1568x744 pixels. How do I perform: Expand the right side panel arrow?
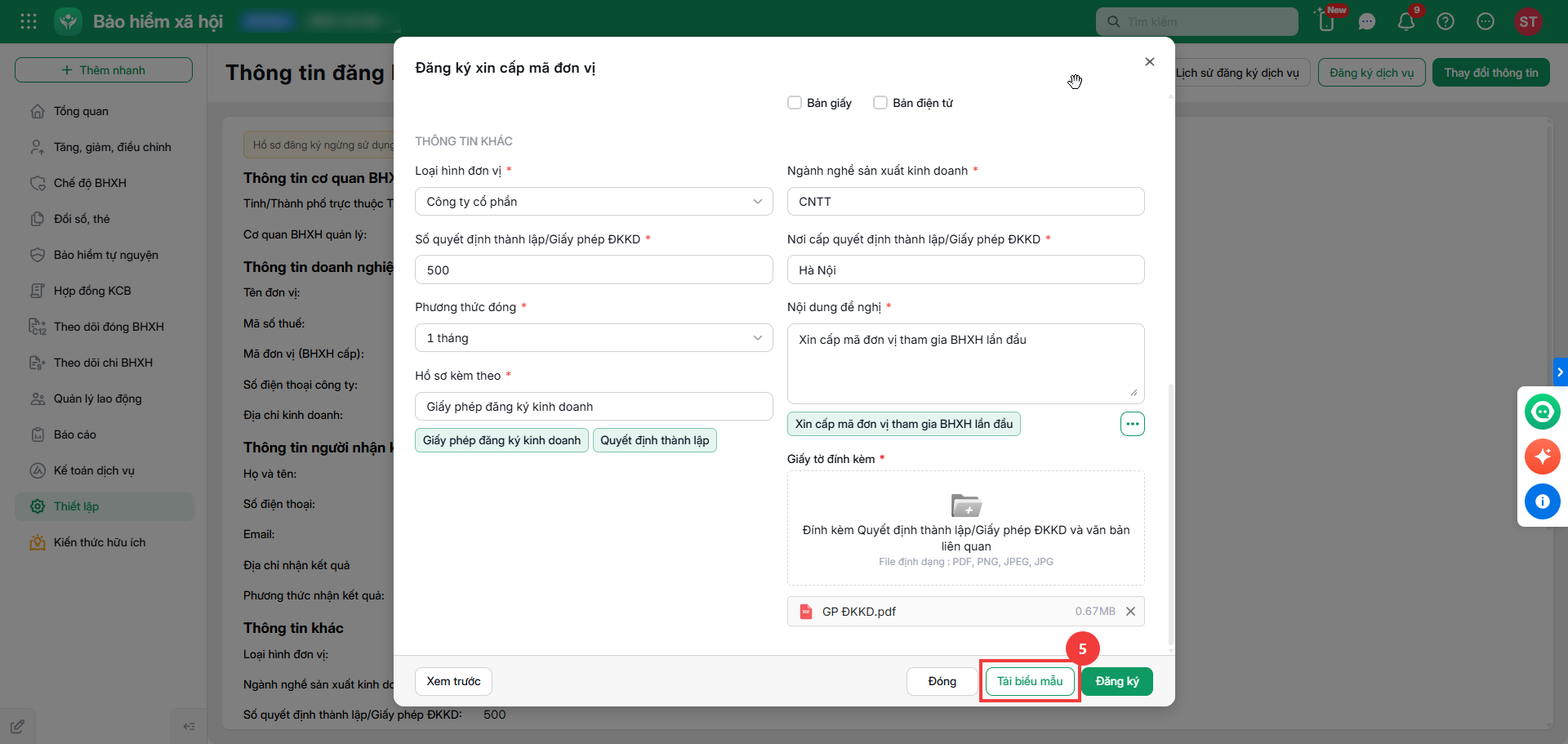(1560, 372)
